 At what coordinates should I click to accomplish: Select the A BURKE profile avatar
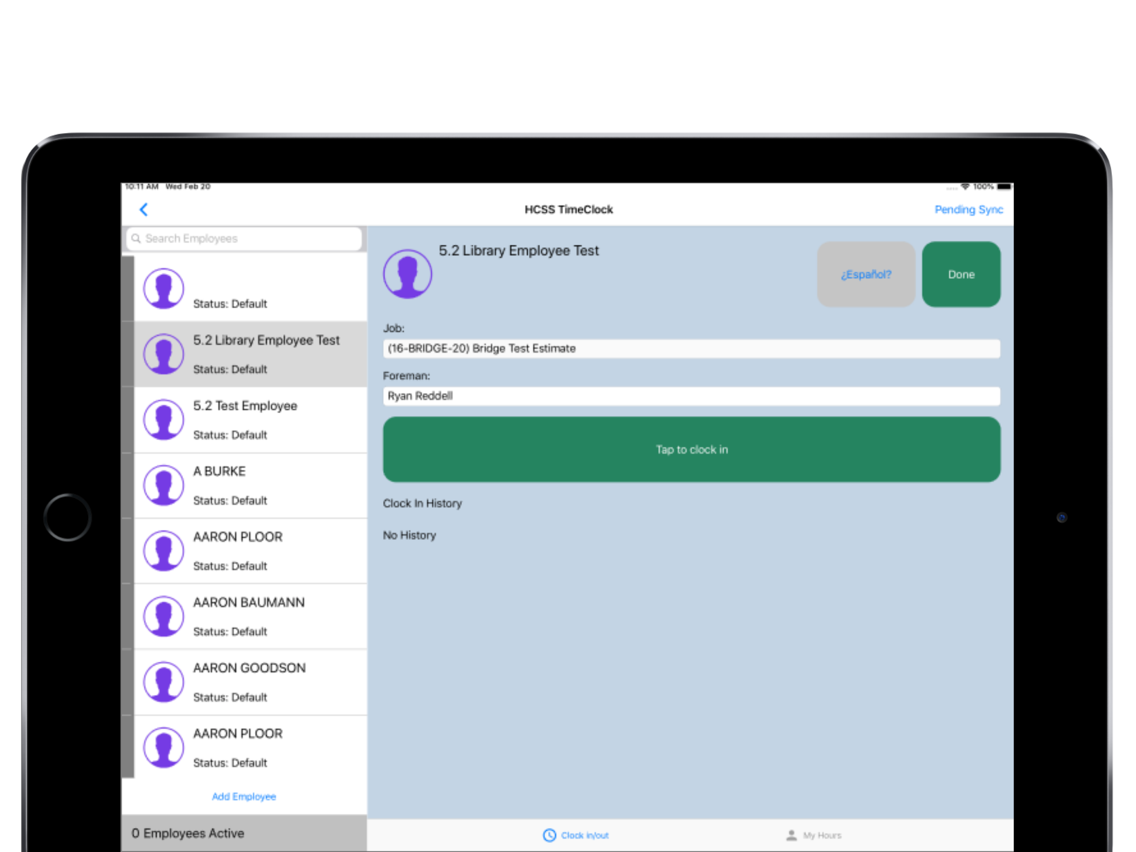coord(163,485)
